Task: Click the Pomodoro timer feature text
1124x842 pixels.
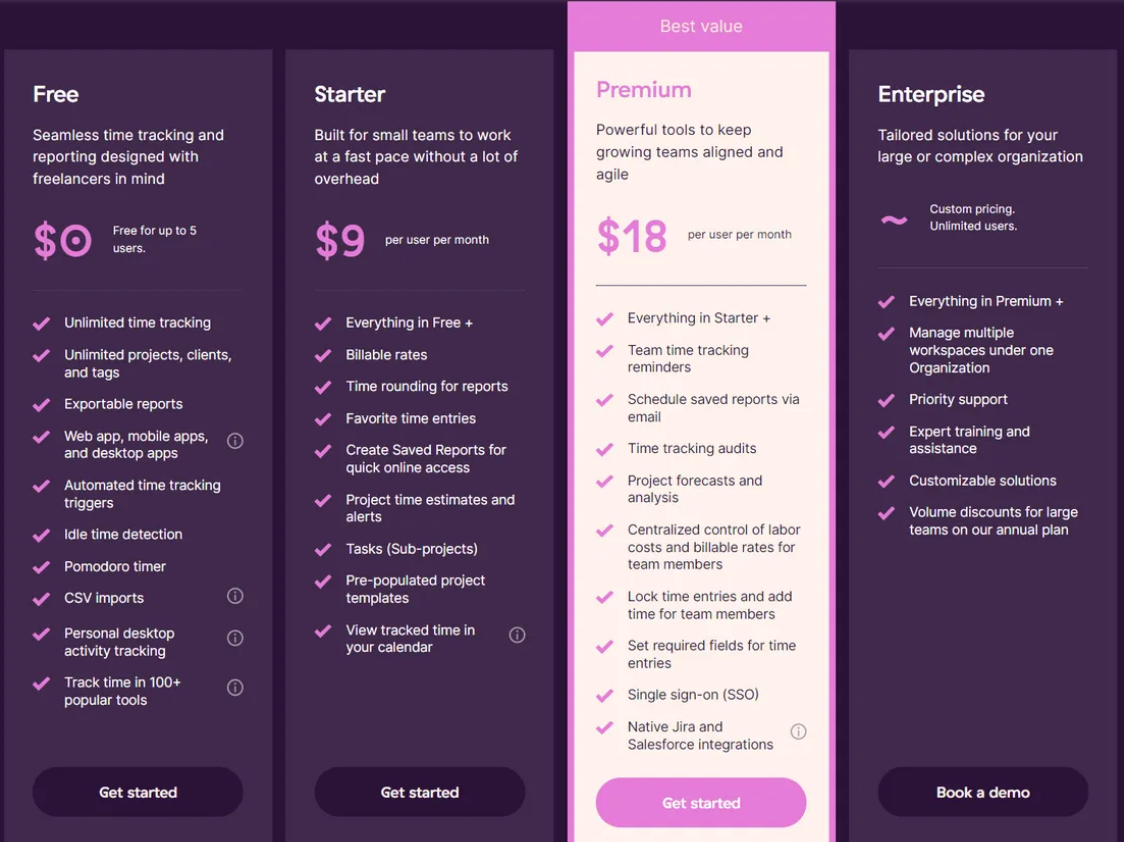Action: (x=115, y=566)
